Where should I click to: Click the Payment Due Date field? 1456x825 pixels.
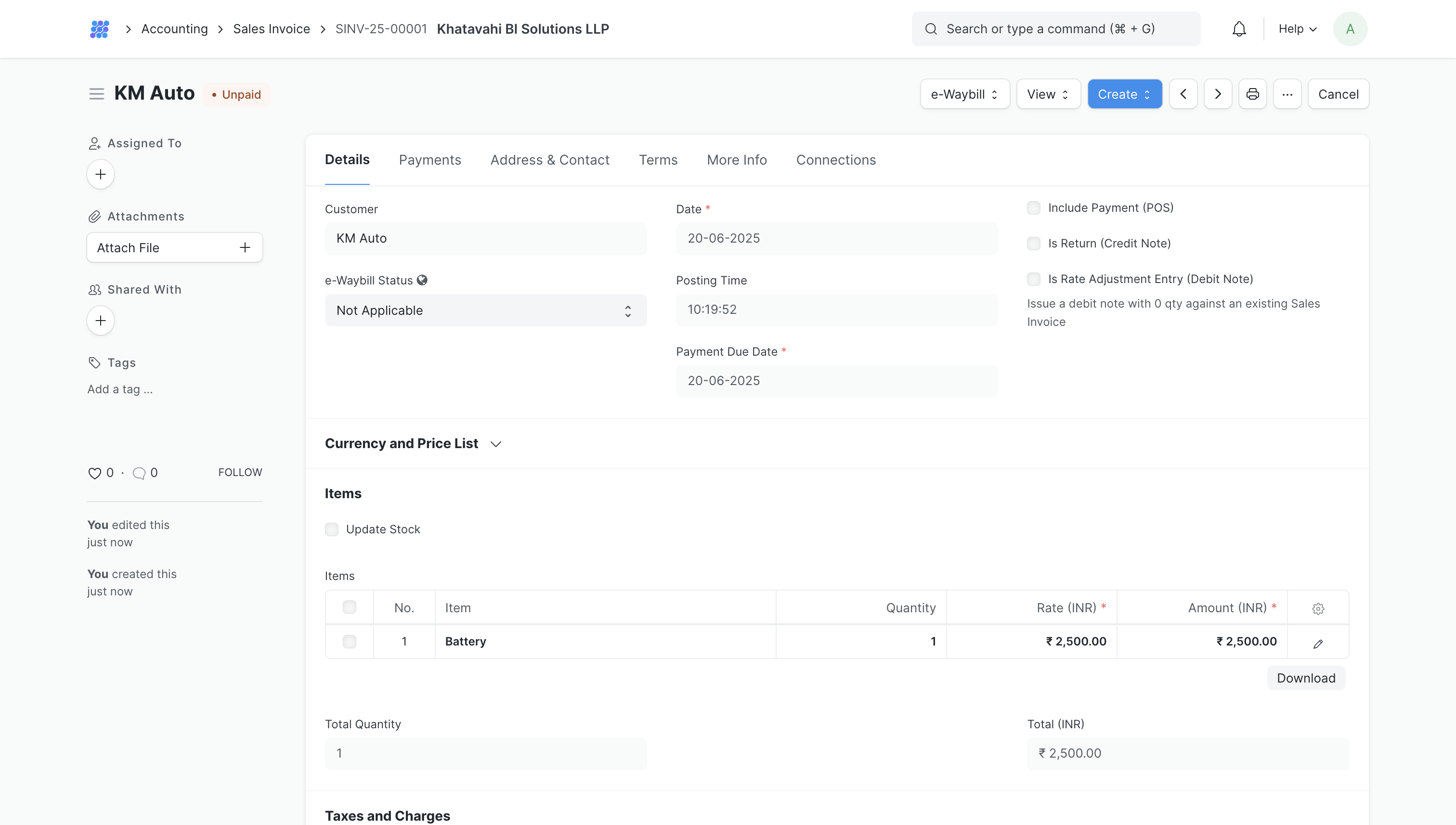click(836, 381)
